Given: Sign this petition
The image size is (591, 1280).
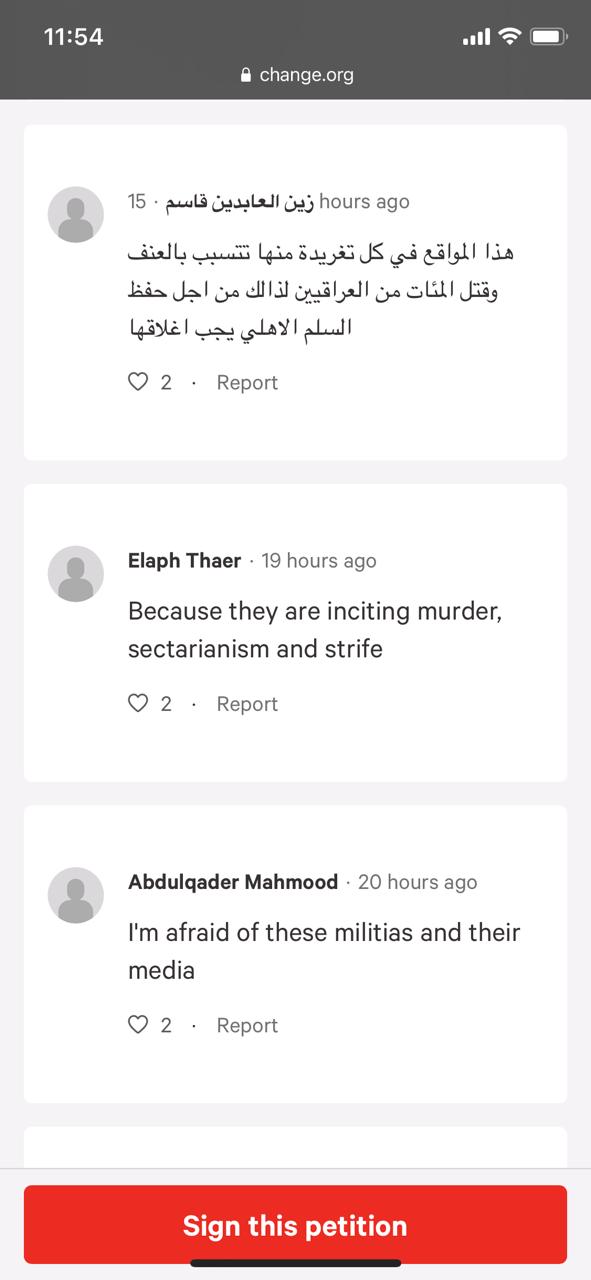Looking at the screenshot, I should pyautogui.click(x=295, y=1225).
